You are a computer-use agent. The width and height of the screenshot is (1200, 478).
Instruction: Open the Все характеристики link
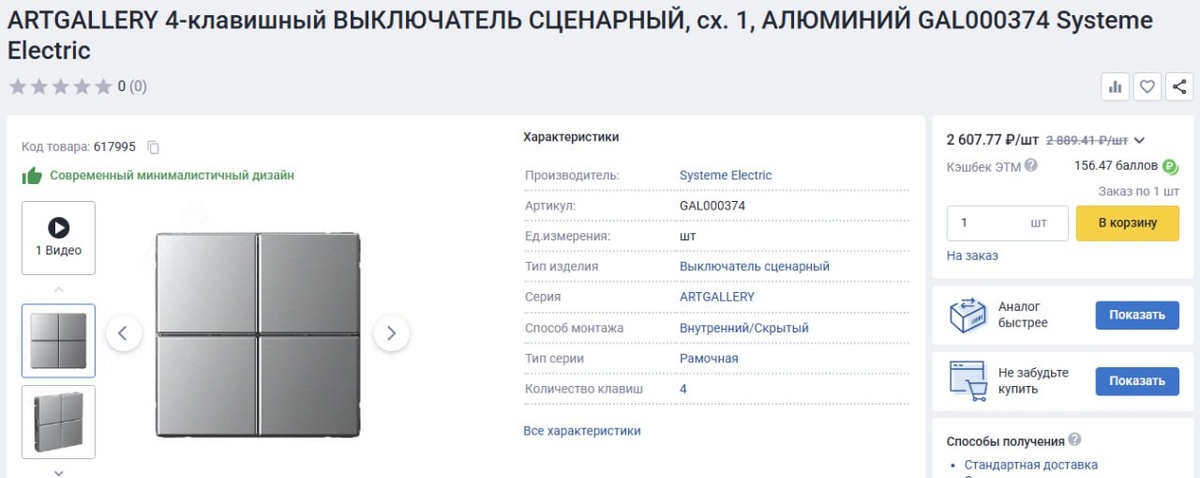point(582,431)
